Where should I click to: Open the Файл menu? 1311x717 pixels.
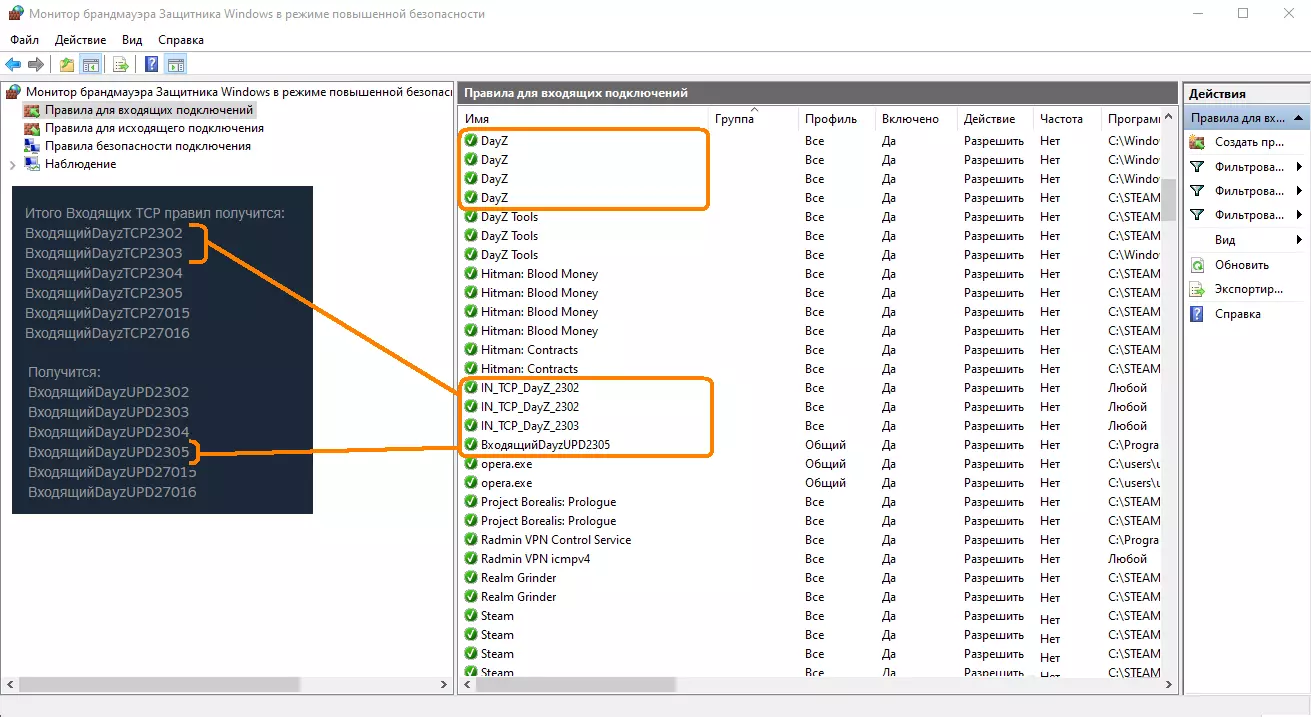coord(25,40)
